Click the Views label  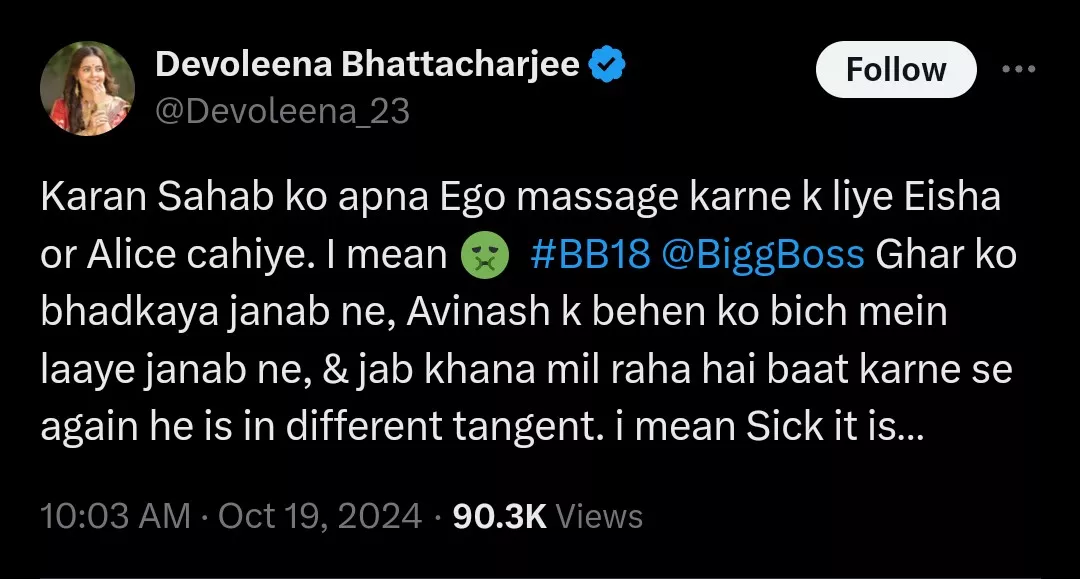(x=598, y=516)
